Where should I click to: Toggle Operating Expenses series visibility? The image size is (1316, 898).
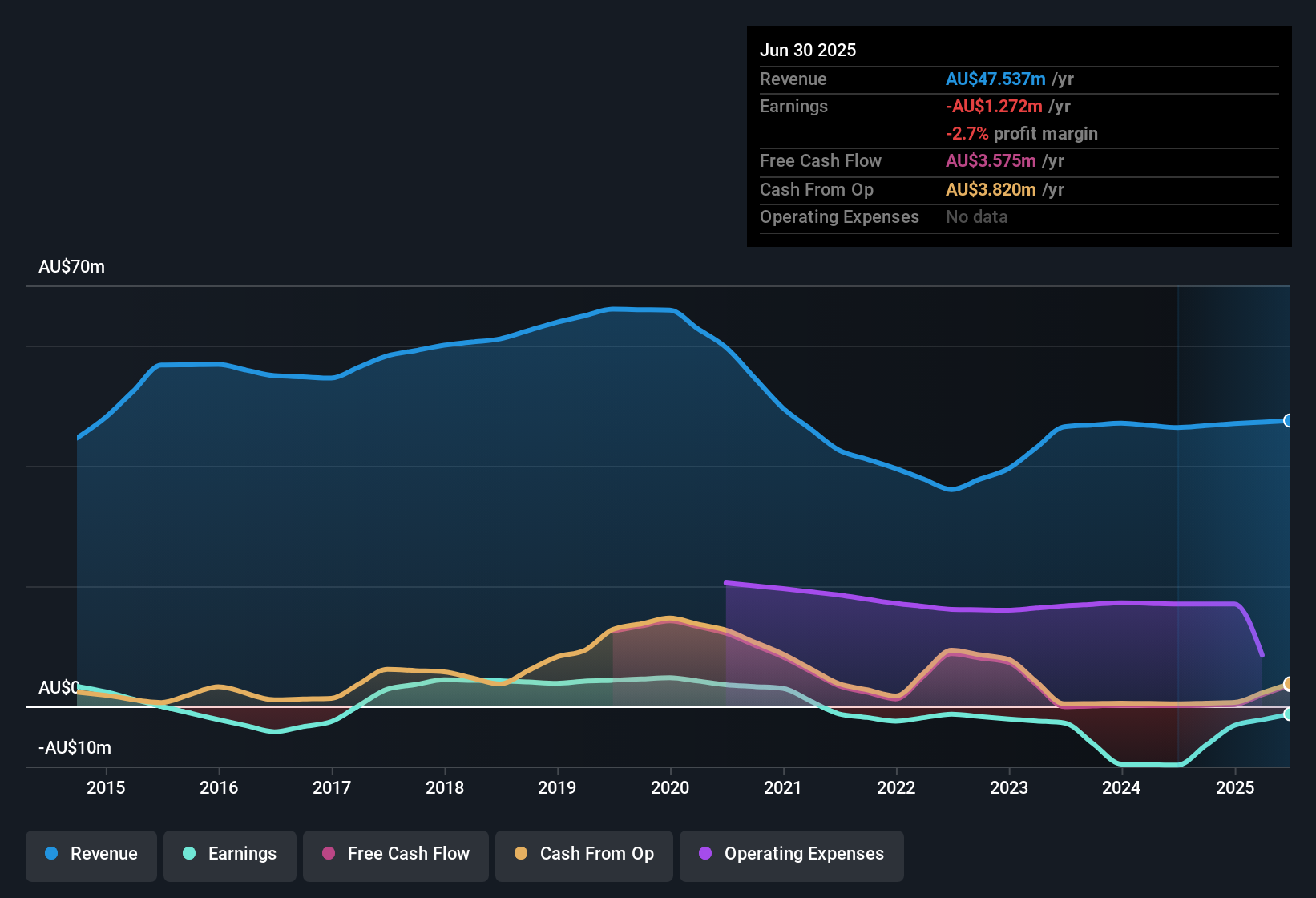(791, 855)
